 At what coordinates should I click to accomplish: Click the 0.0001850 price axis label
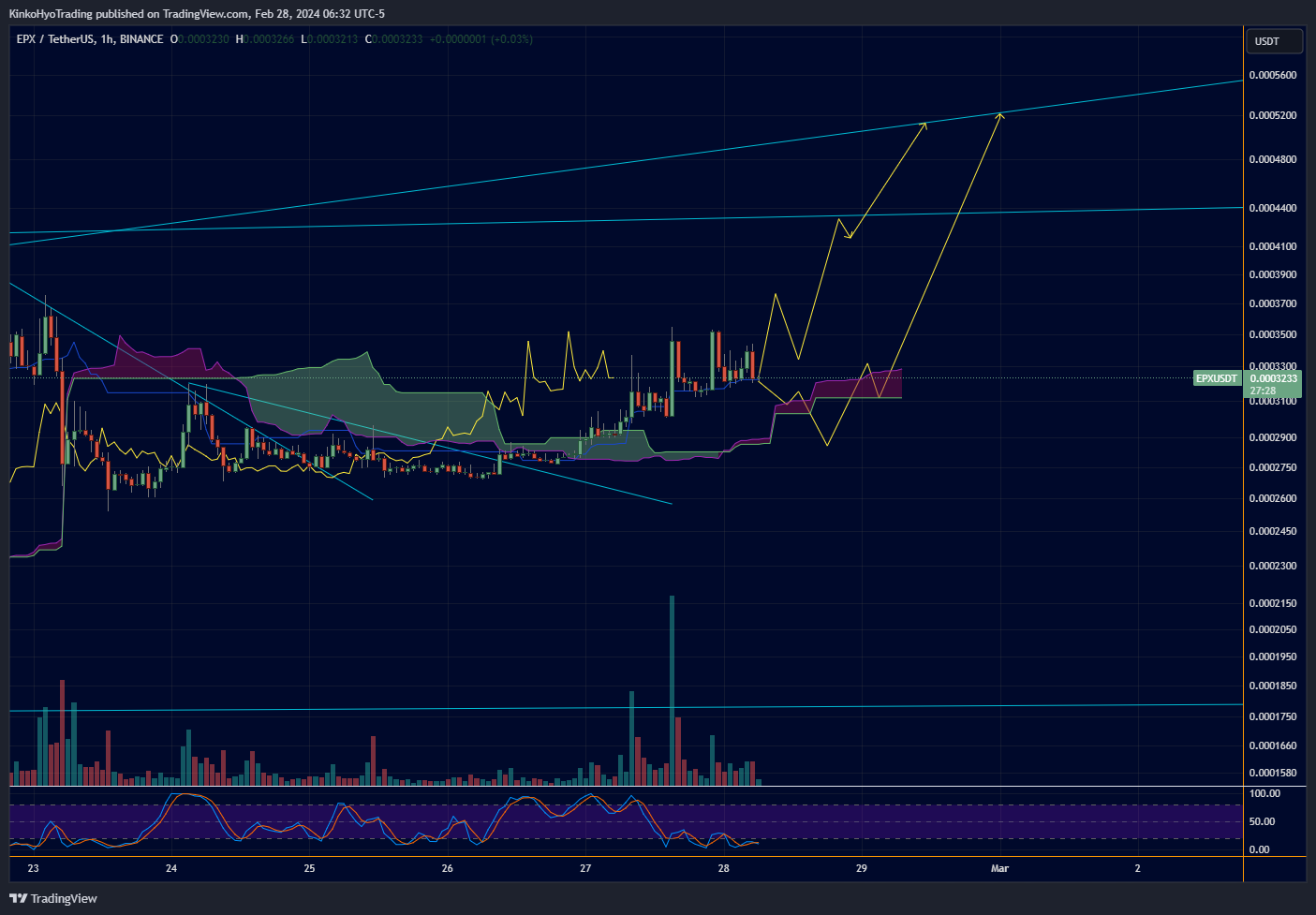(x=1273, y=686)
